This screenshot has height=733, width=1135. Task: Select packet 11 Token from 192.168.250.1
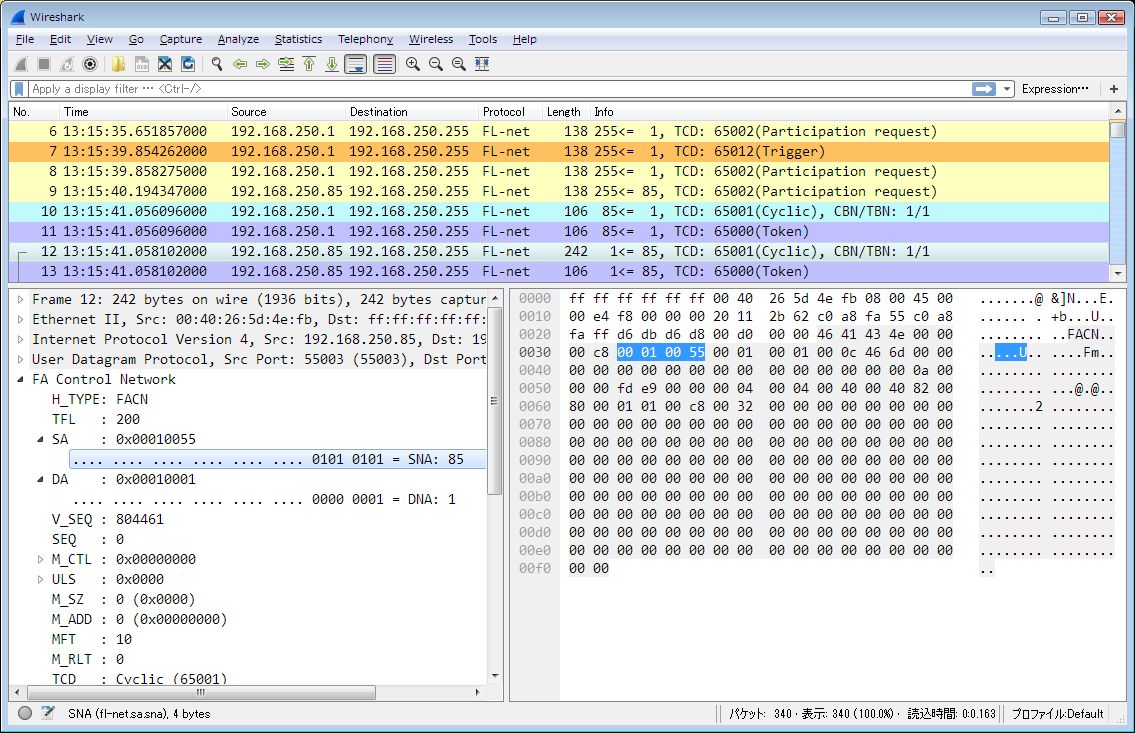point(559,232)
